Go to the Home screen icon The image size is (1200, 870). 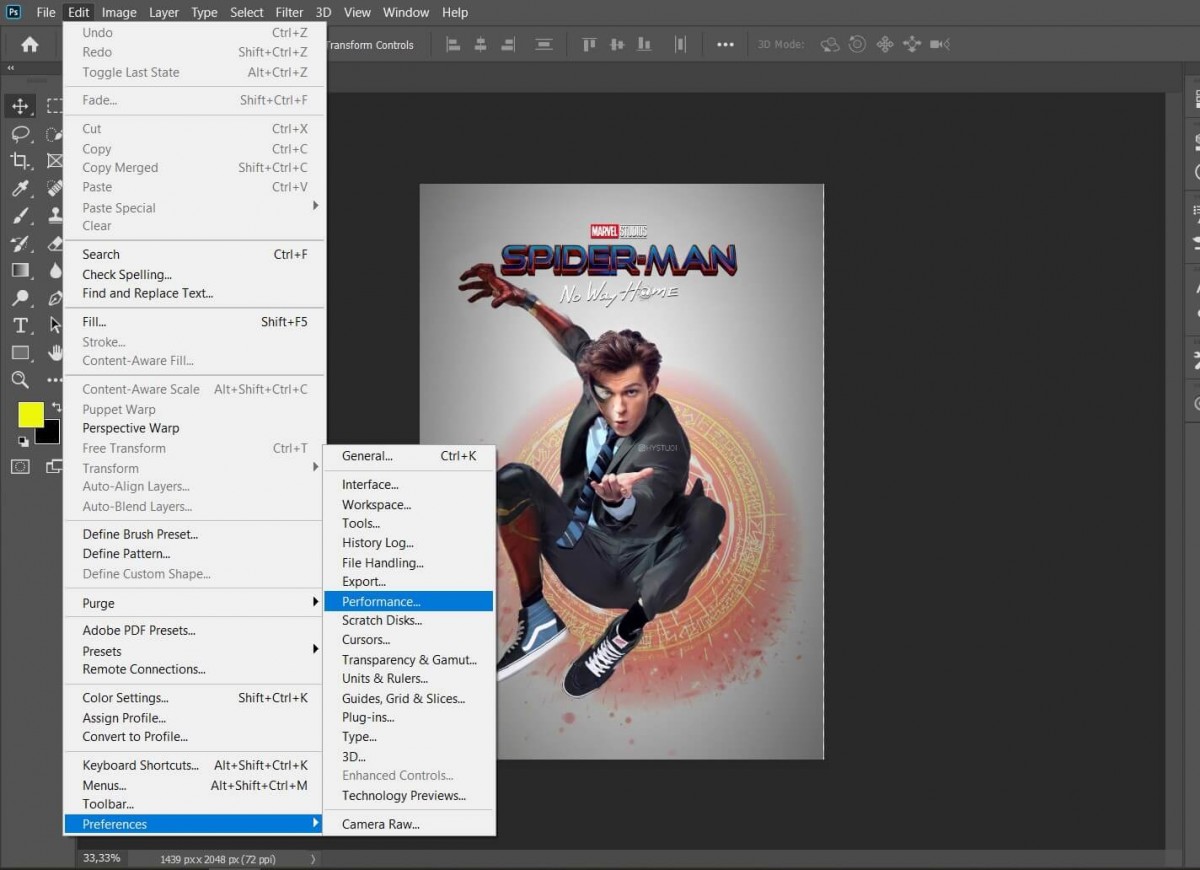coord(30,44)
